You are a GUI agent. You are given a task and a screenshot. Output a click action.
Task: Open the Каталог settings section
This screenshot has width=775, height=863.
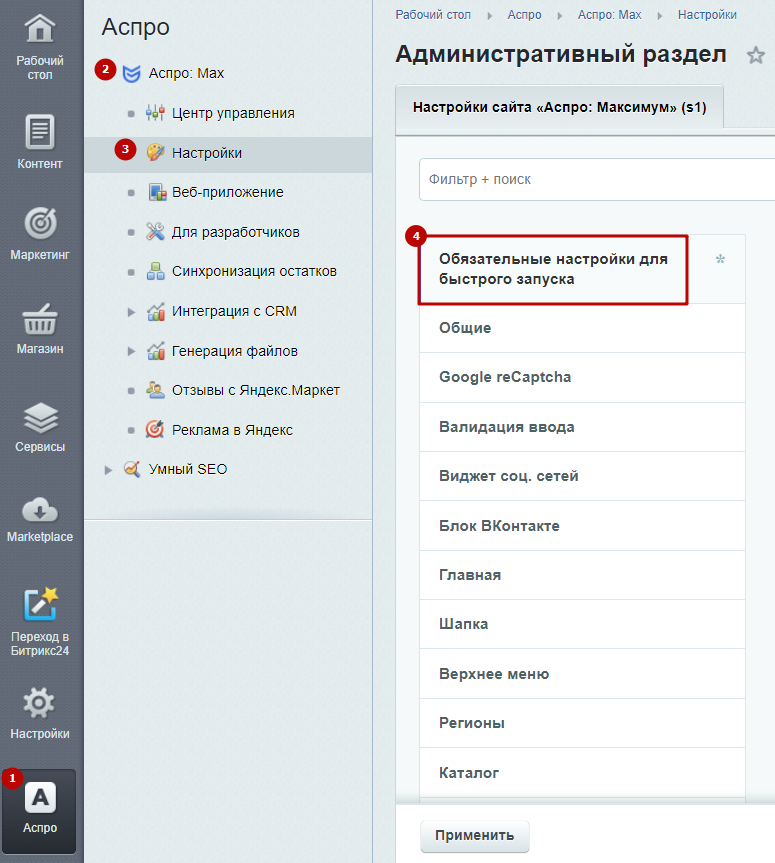pos(582,773)
